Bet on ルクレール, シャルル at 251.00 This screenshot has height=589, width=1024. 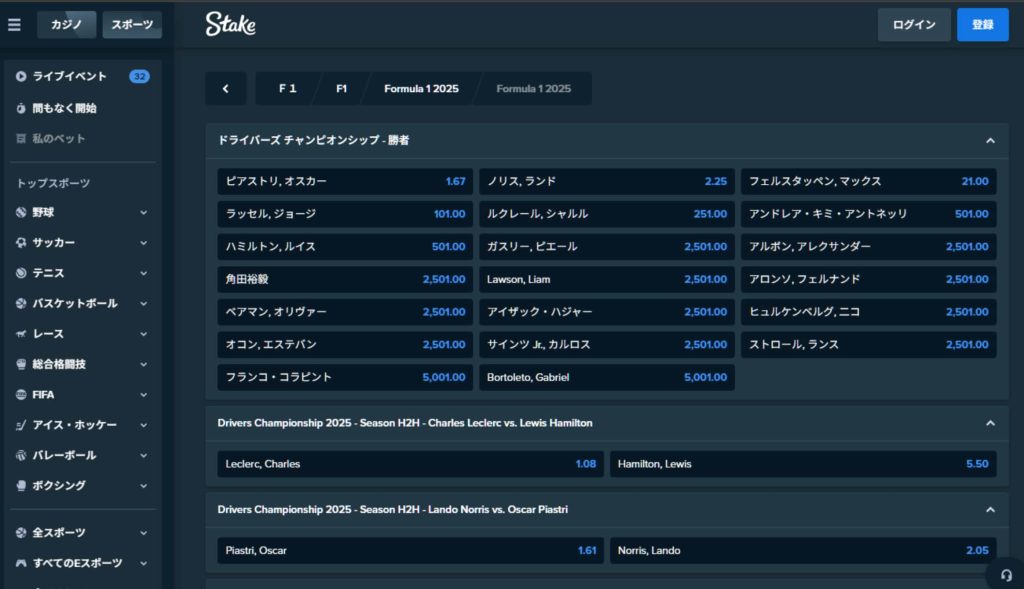point(607,214)
